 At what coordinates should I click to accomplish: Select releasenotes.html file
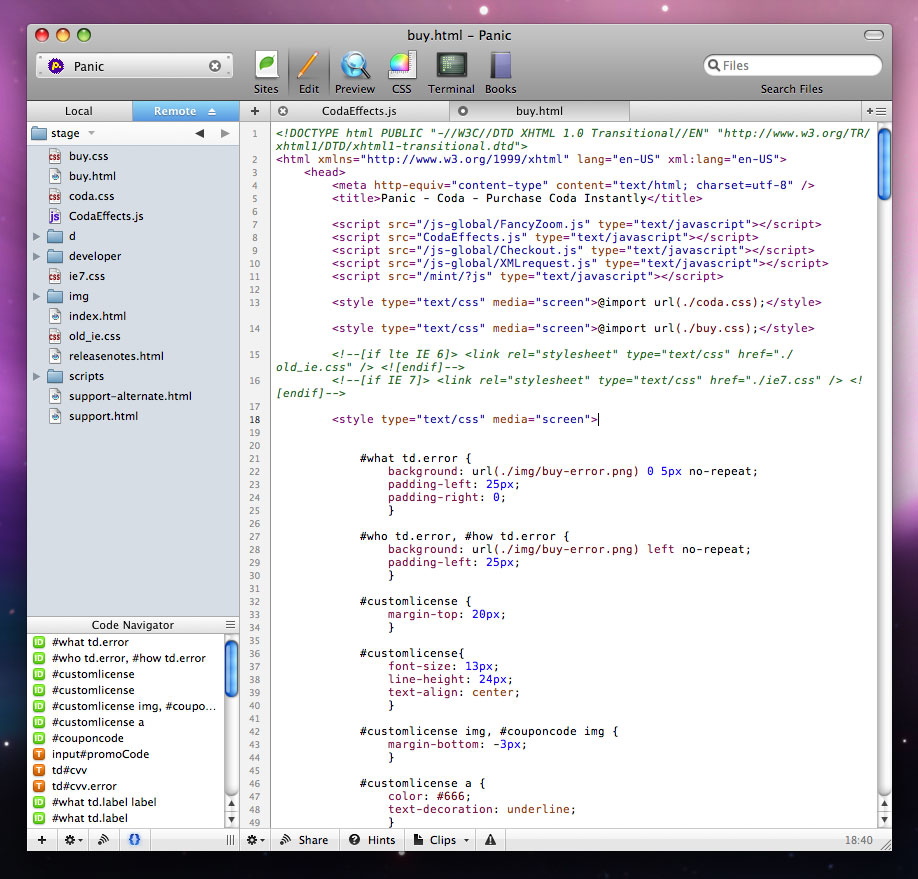pos(133,356)
